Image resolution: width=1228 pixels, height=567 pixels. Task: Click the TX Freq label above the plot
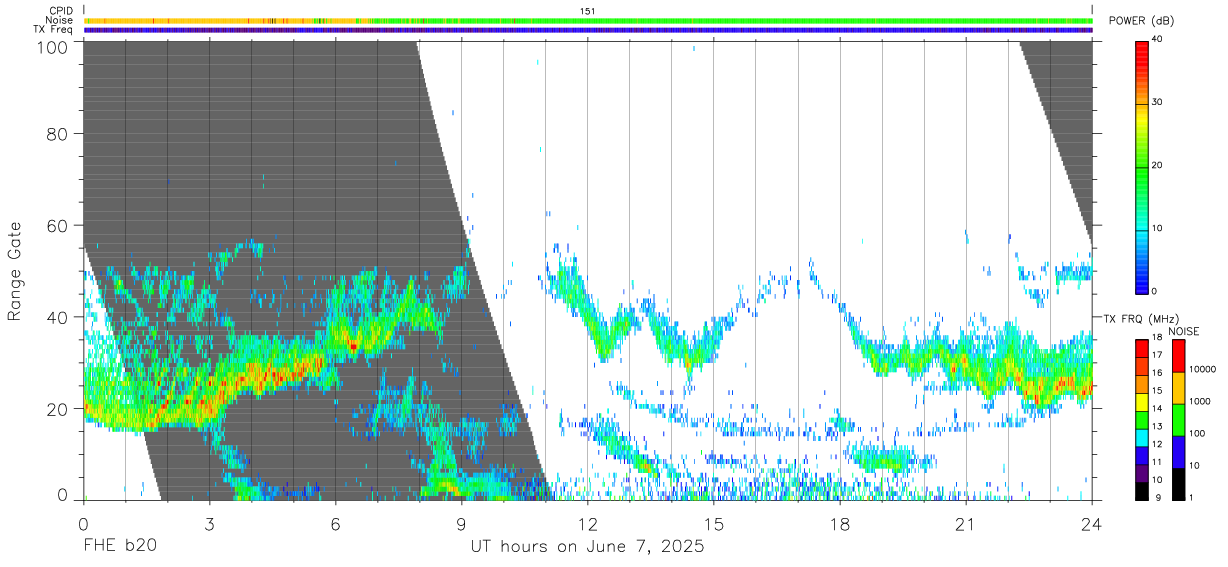click(x=53, y=30)
